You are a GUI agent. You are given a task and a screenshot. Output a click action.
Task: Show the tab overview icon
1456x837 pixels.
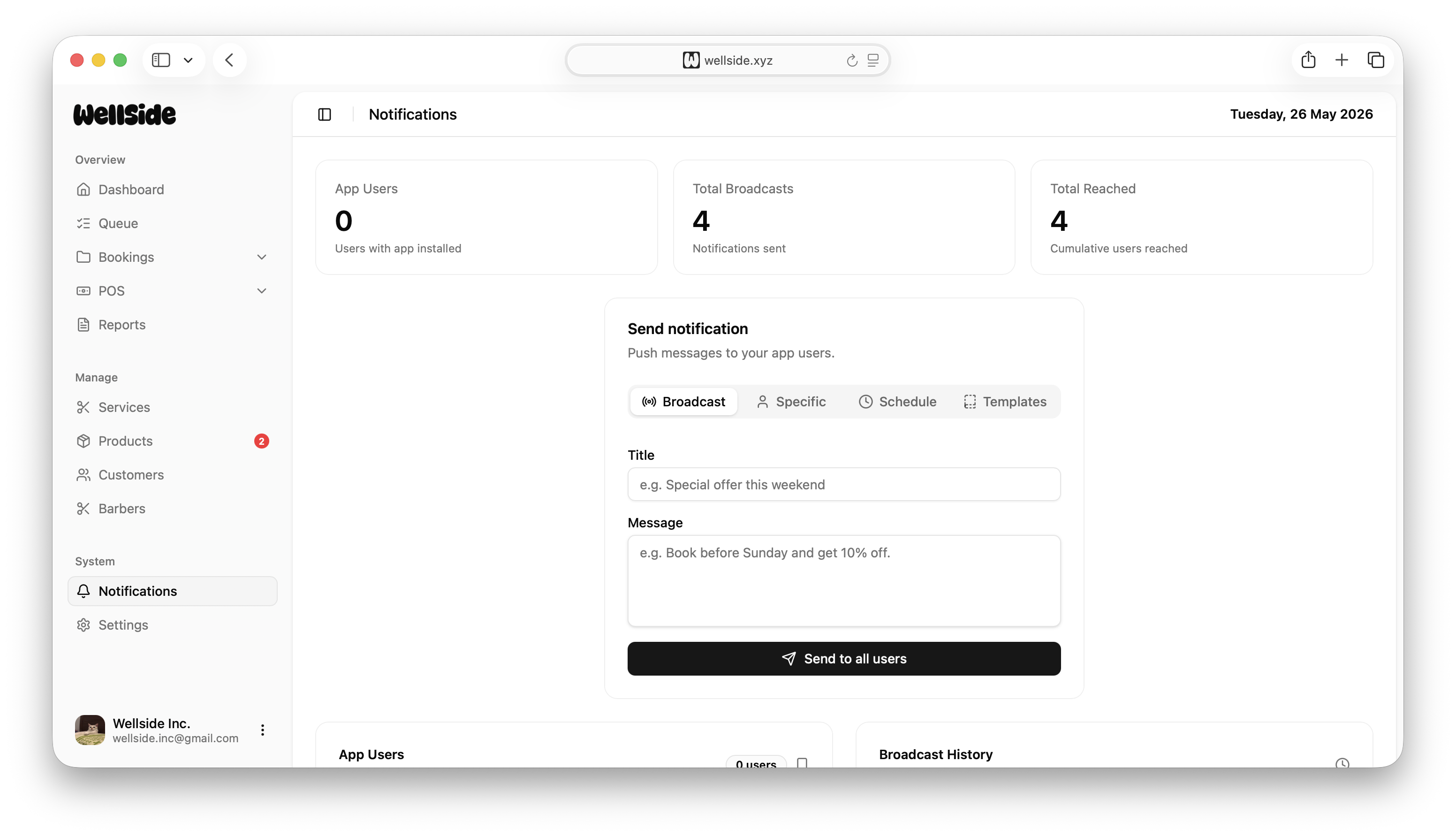[x=1376, y=60]
